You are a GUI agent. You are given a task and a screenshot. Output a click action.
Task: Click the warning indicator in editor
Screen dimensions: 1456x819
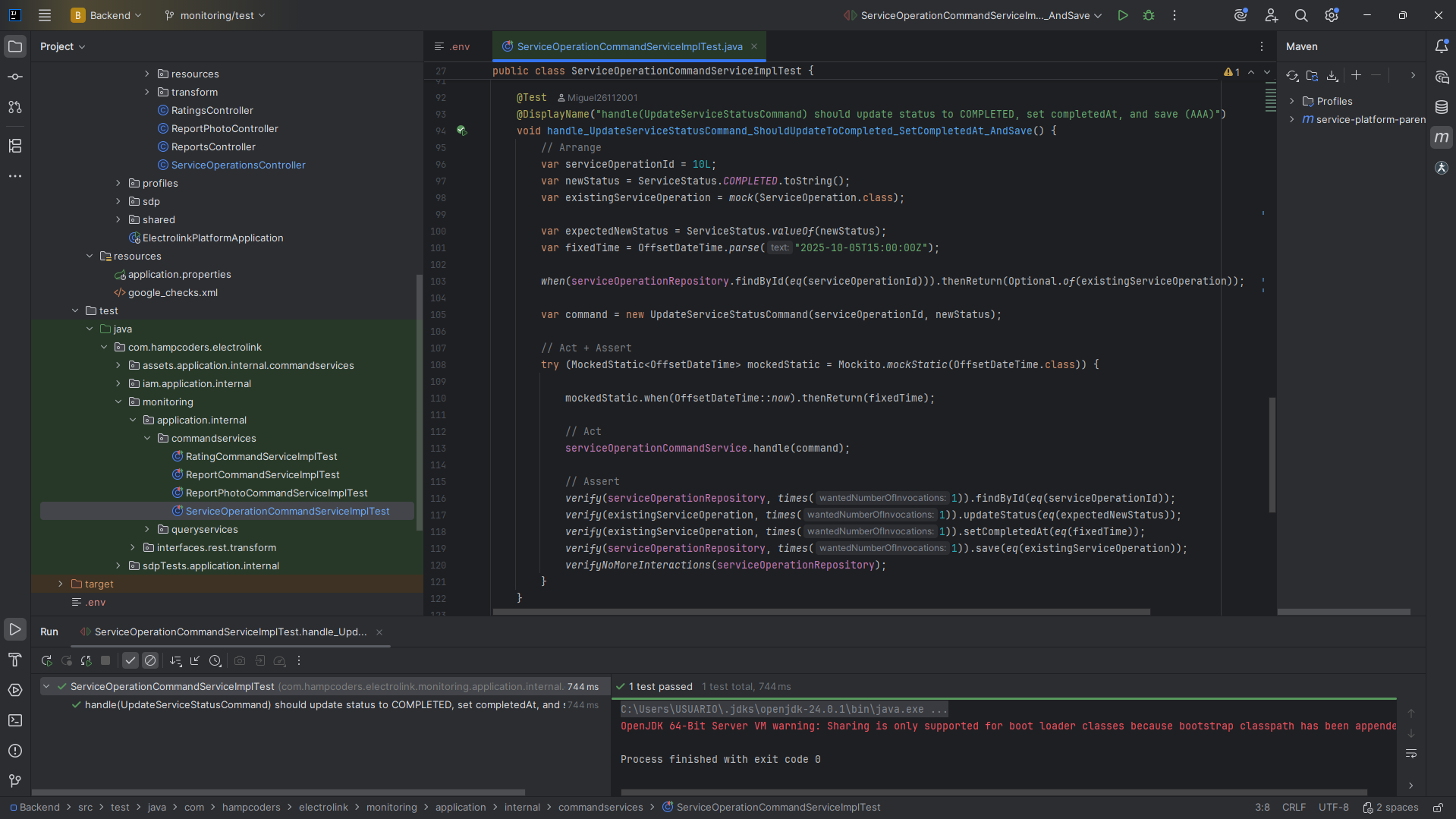1231,72
